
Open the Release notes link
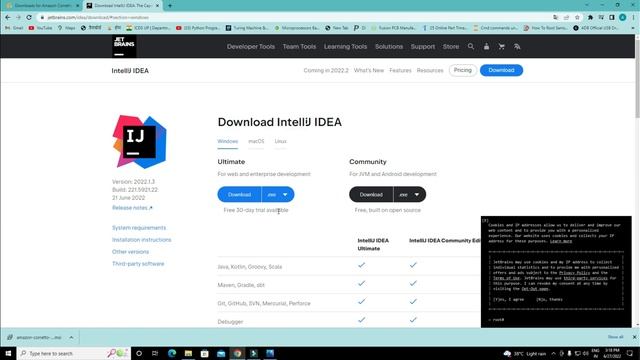click(x=132, y=208)
